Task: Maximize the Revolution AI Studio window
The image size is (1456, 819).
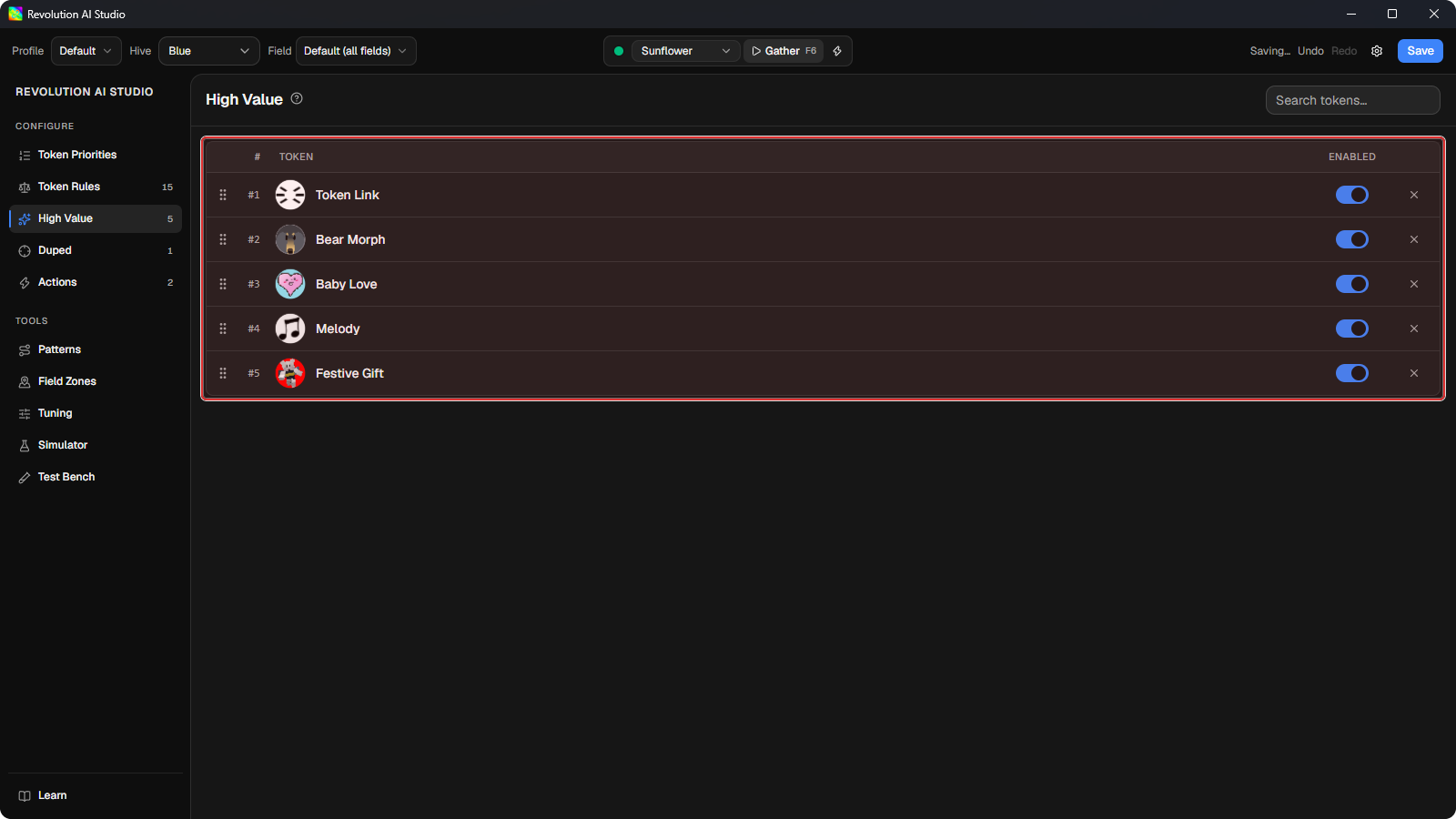Action: click(1392, 14)
